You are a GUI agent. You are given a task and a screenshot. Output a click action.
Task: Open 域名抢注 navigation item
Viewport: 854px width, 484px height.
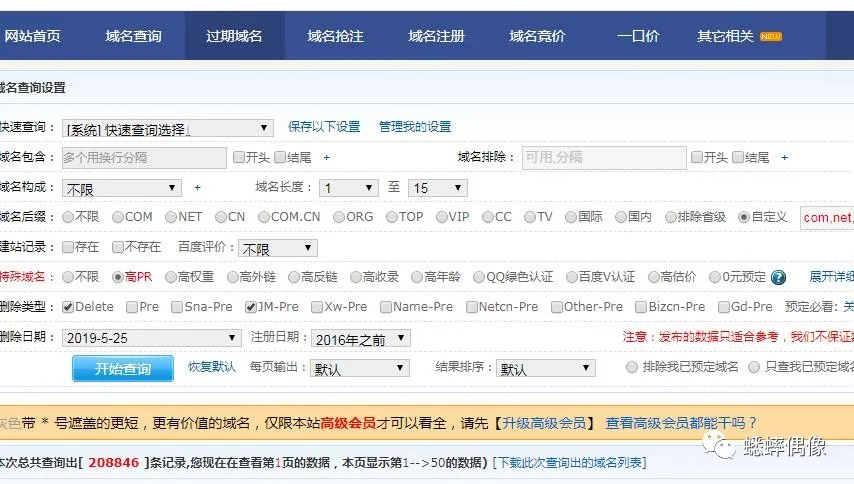[335, 36]
